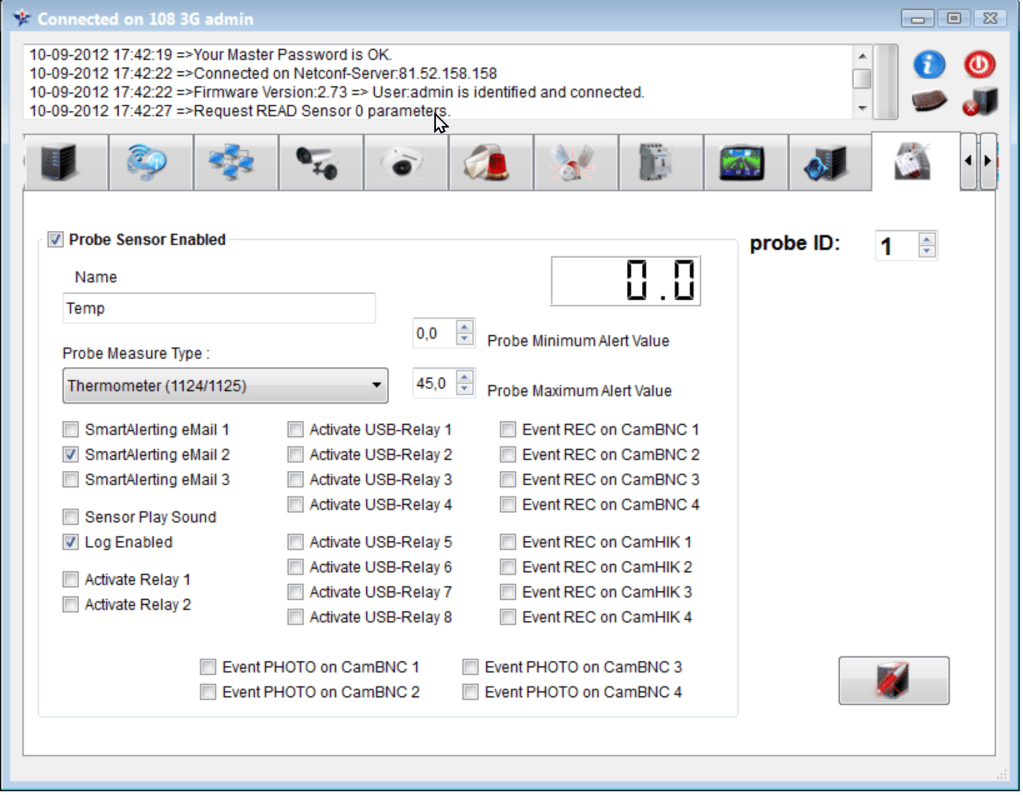The width and height of the screenshot is (1023, 795).
Task: Toggle the Probe Sensor Enabled checkbox
Action: (x=55, y=240)
